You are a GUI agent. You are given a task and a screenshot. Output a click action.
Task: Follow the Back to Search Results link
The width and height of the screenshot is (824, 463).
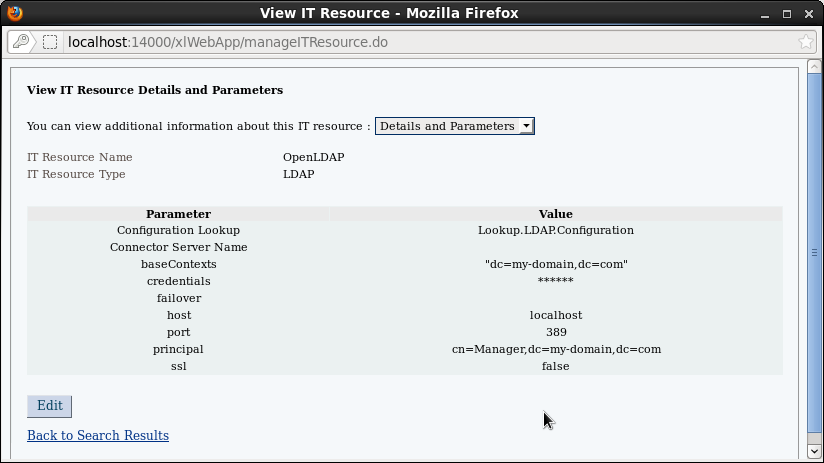tap(98, 435)
